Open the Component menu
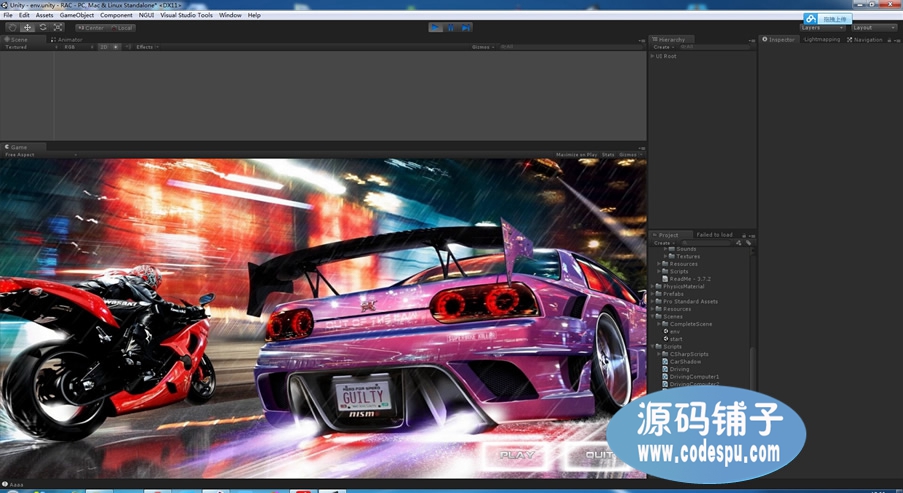903x493 pixels. tap(116, 15)
